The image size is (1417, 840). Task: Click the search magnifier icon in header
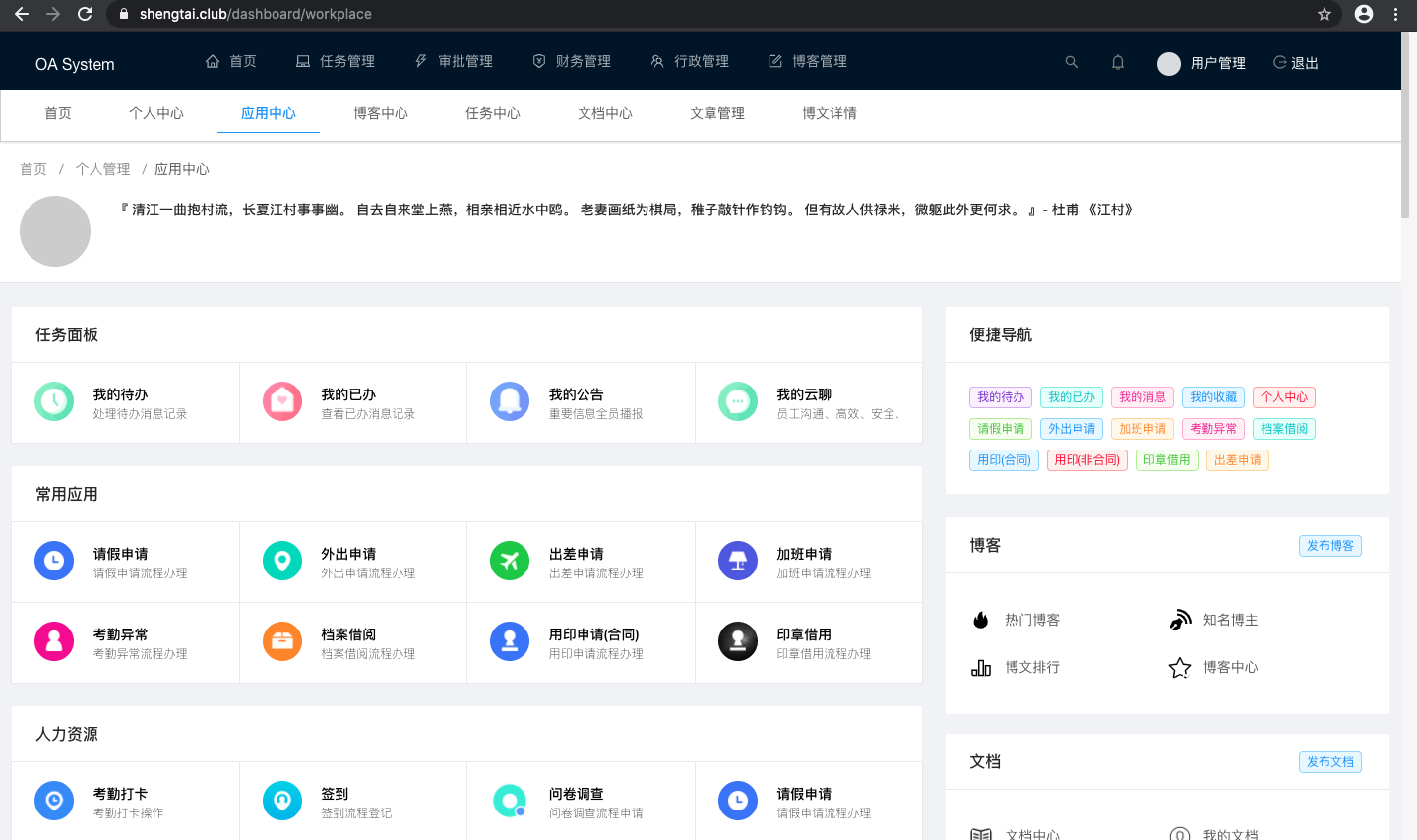(1072, 62)
